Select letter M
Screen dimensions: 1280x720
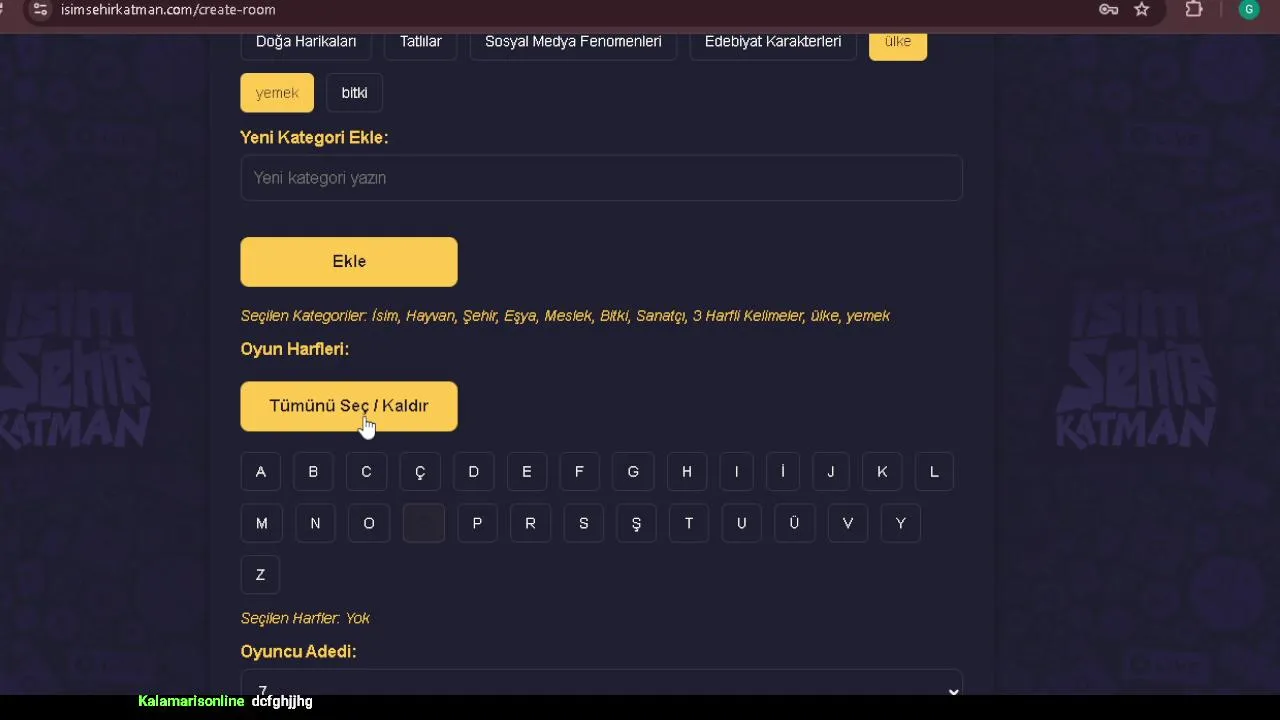pos(262,523)
